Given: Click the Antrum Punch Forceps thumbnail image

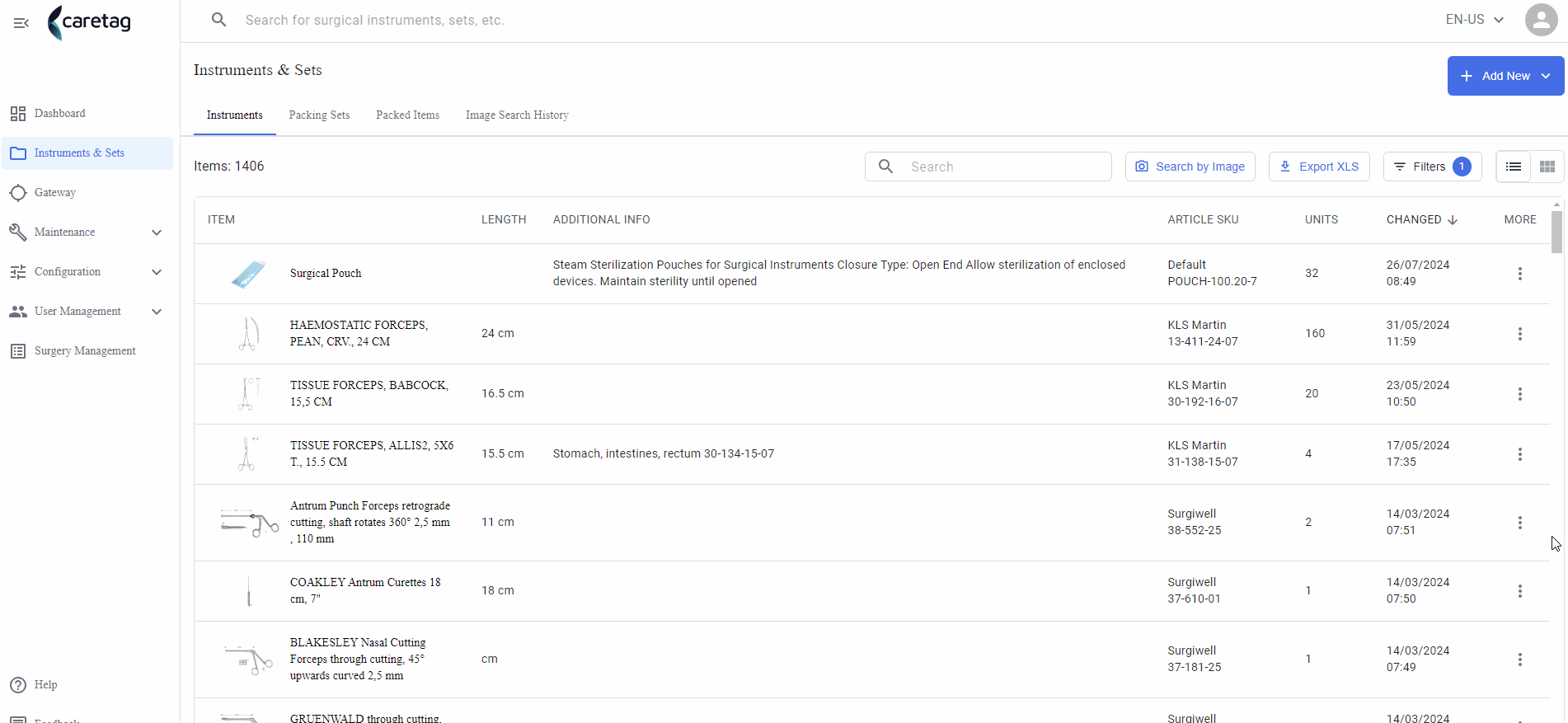Looking at the screenshot, I should point(249,523).
